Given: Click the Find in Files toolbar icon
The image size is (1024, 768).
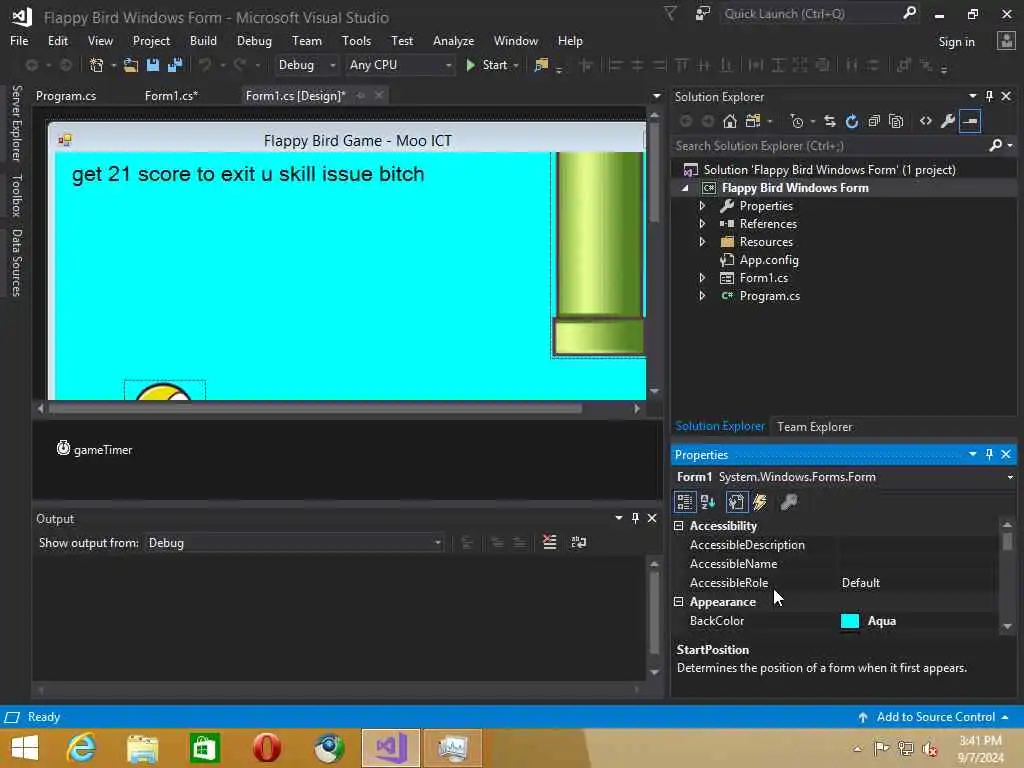Looking at the screenshot, I should (541, 65).
